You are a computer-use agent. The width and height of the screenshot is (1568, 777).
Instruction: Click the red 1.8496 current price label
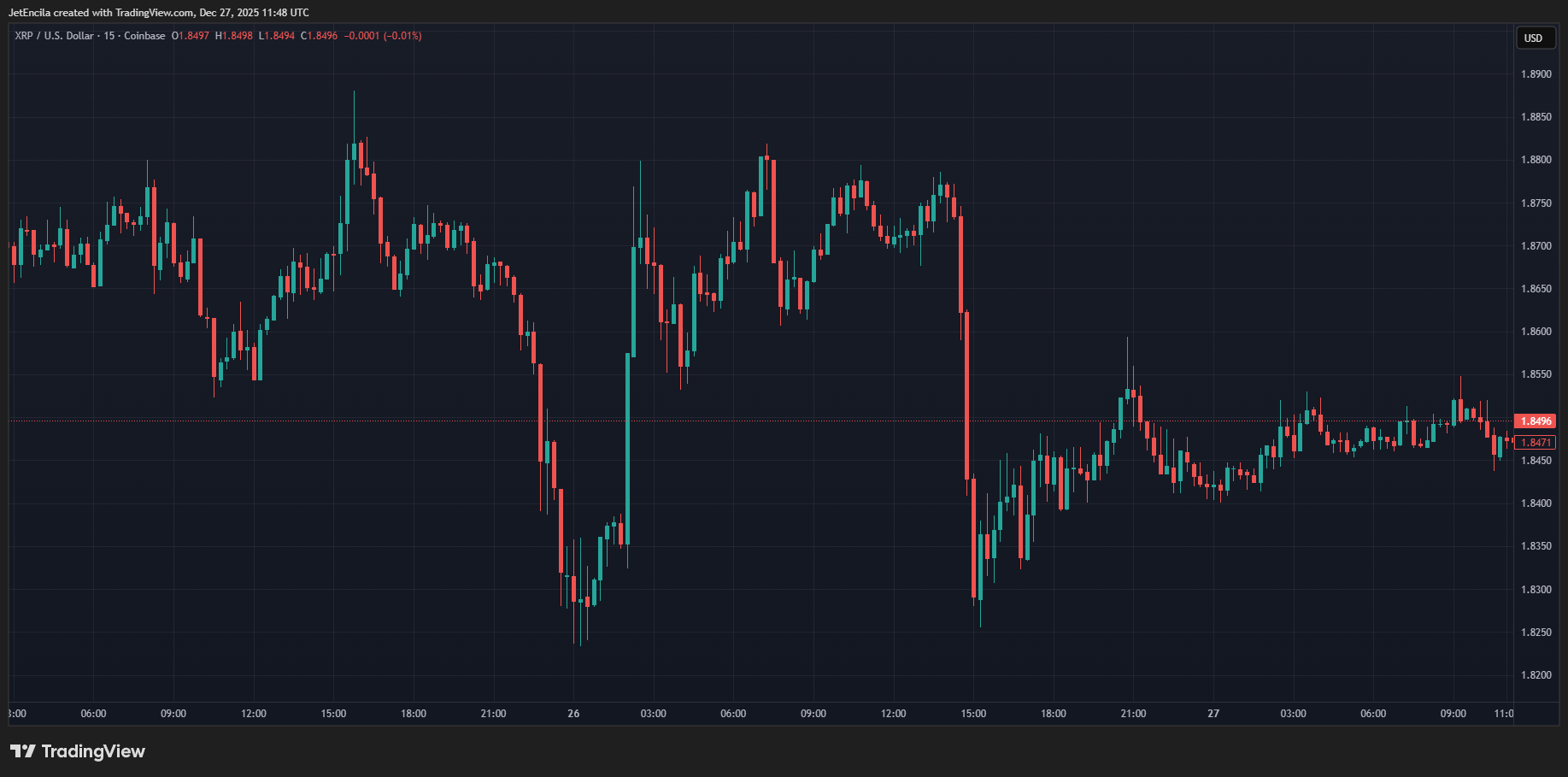tap(1536, 421)
